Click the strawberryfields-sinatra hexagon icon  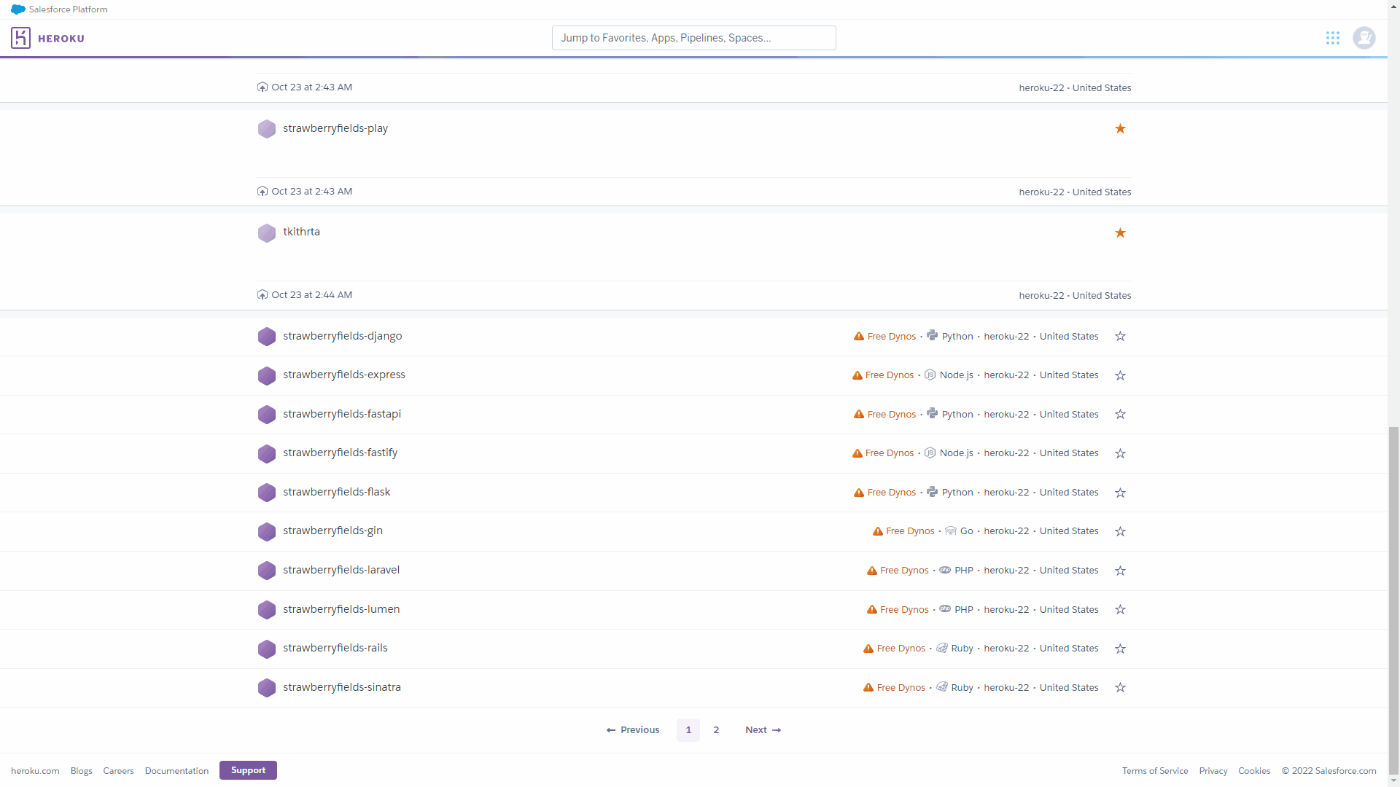coord(267,688)
